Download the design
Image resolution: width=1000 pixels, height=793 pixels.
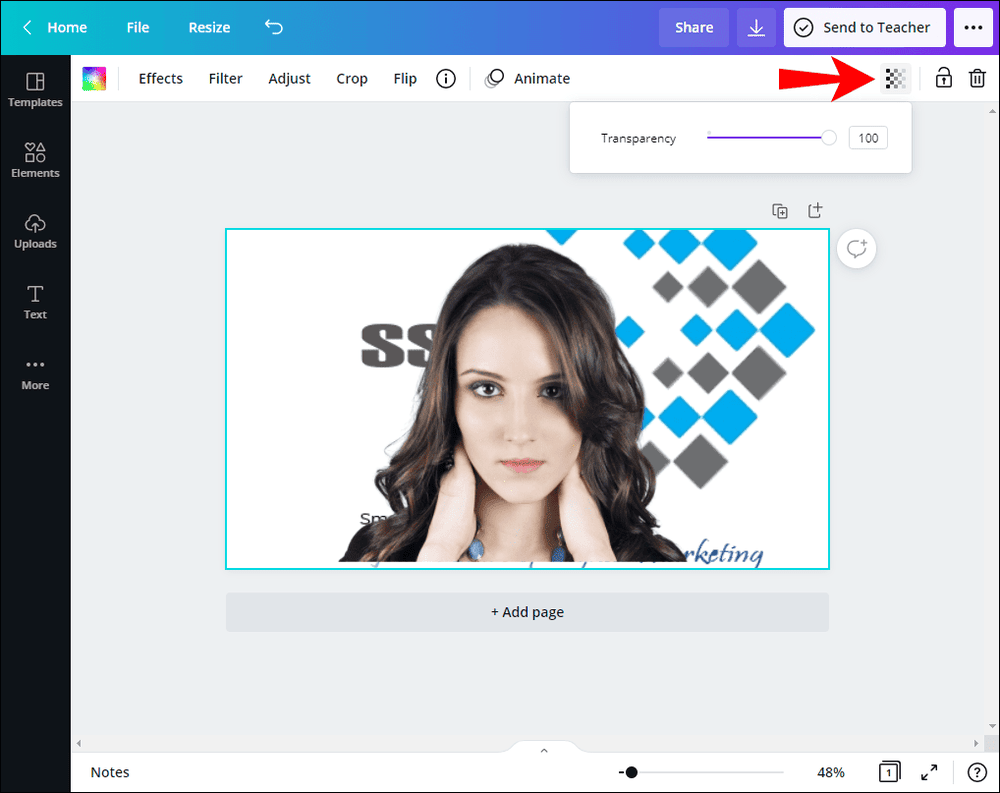click(x=757, y=27)
